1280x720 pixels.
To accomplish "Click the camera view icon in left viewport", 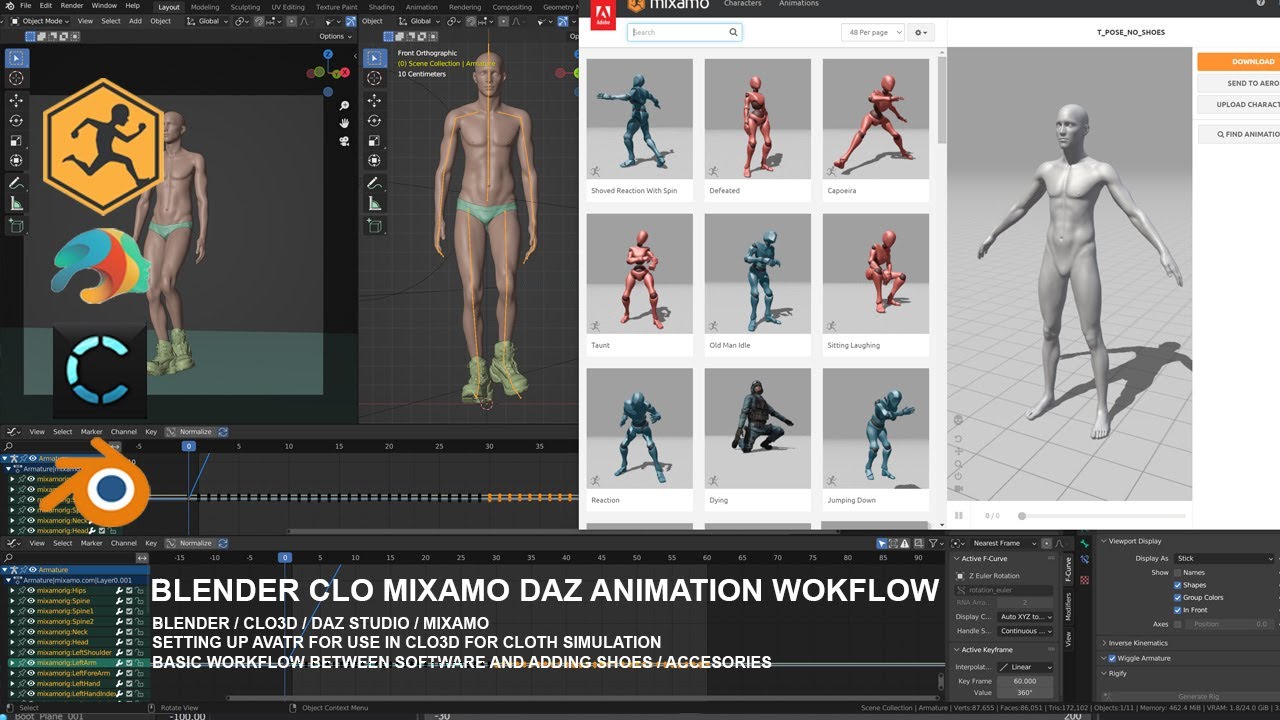I will (x=344, y=140).
